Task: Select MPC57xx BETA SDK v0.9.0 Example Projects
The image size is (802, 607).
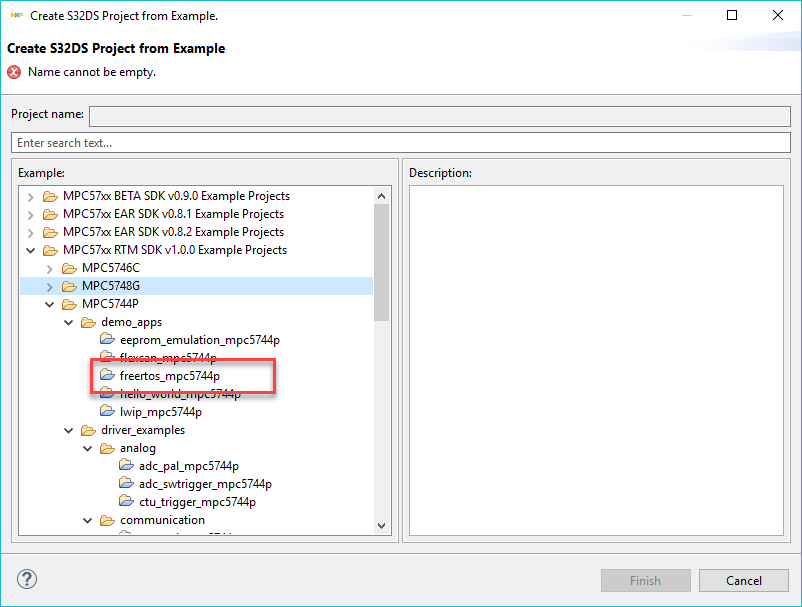Action: 176,196
